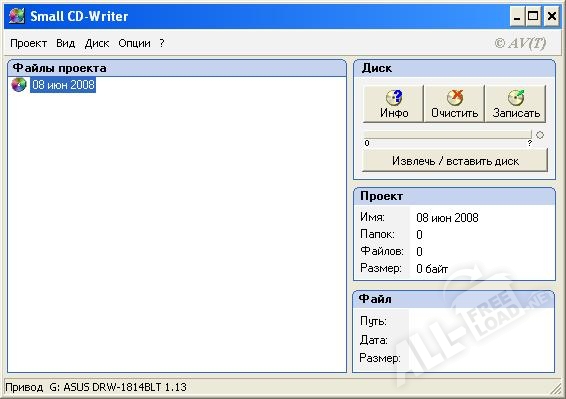Image resolution: width=566 pixels, height=399 pixels.
Task: Click the Small CD-Writer title bar icon
Action: (x=17, y=16)
